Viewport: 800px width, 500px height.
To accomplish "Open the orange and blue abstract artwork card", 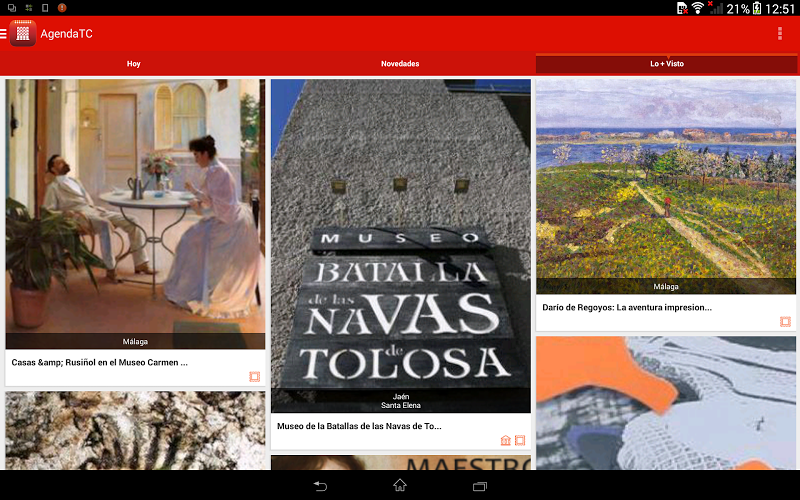I will pyautogui.click(x=666, y=403).
